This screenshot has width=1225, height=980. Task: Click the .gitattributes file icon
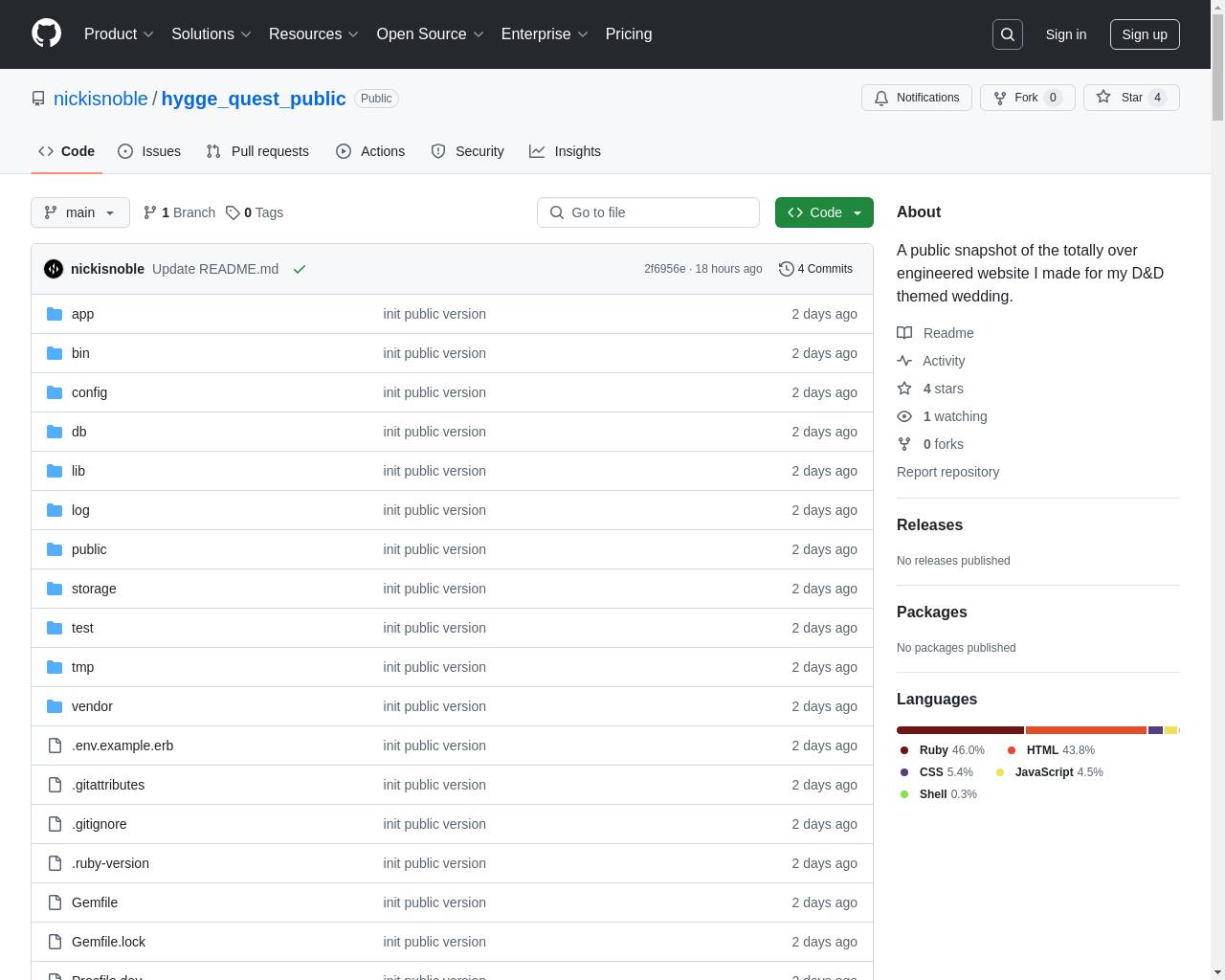click(55, 785)
